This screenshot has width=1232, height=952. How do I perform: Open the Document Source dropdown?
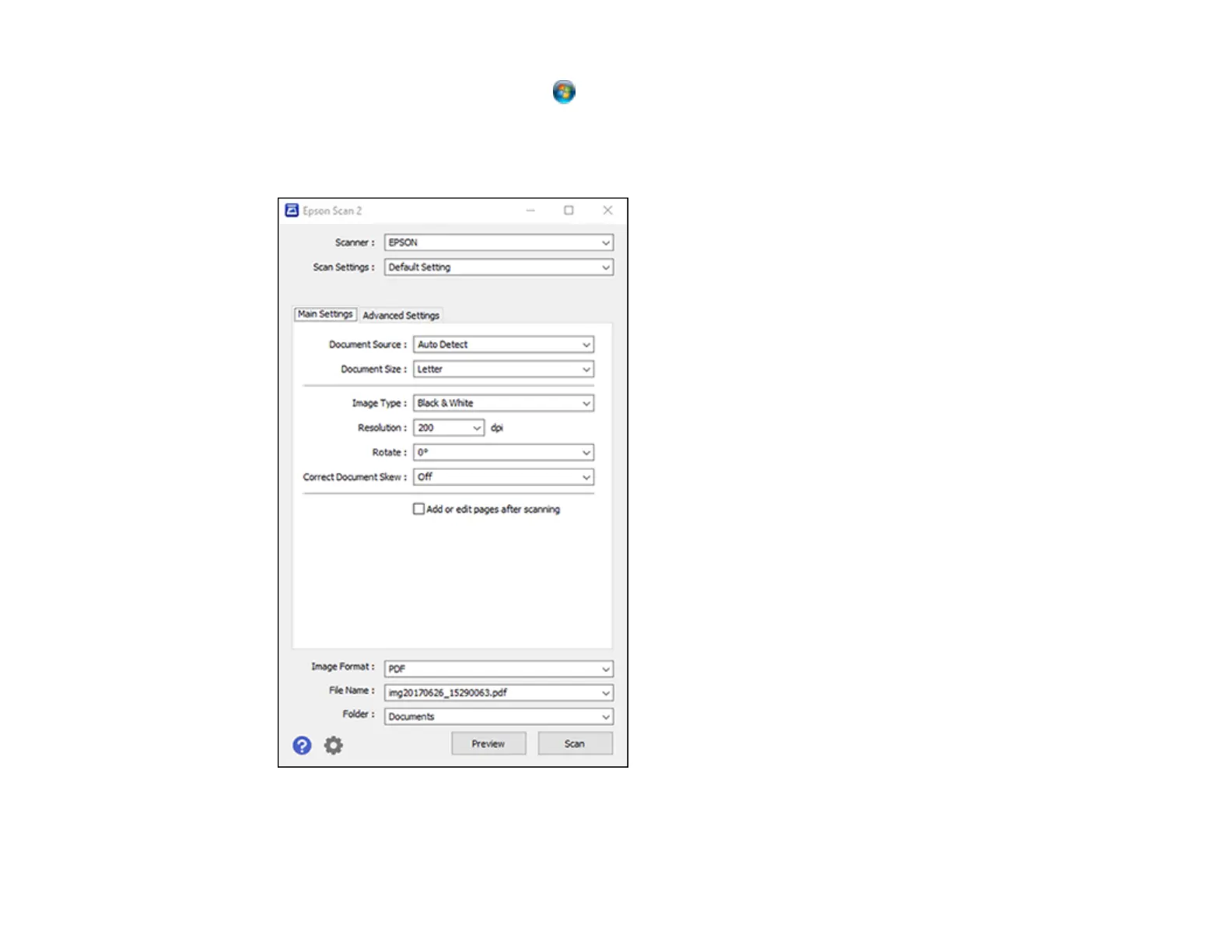504,345
